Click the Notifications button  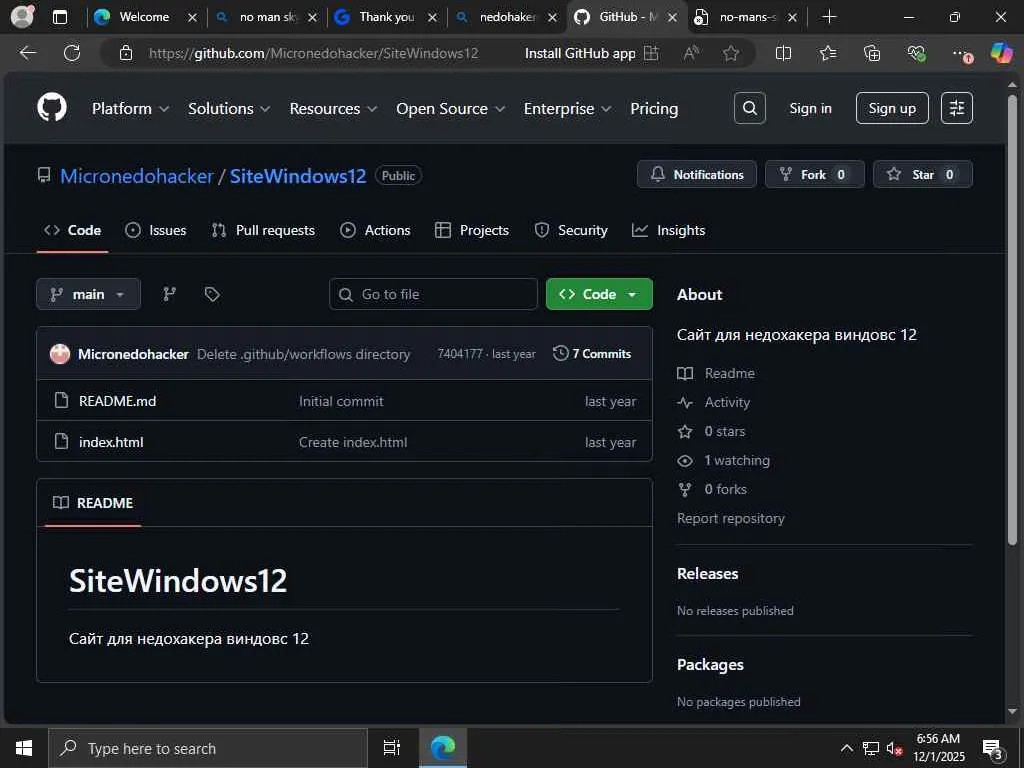697,174
